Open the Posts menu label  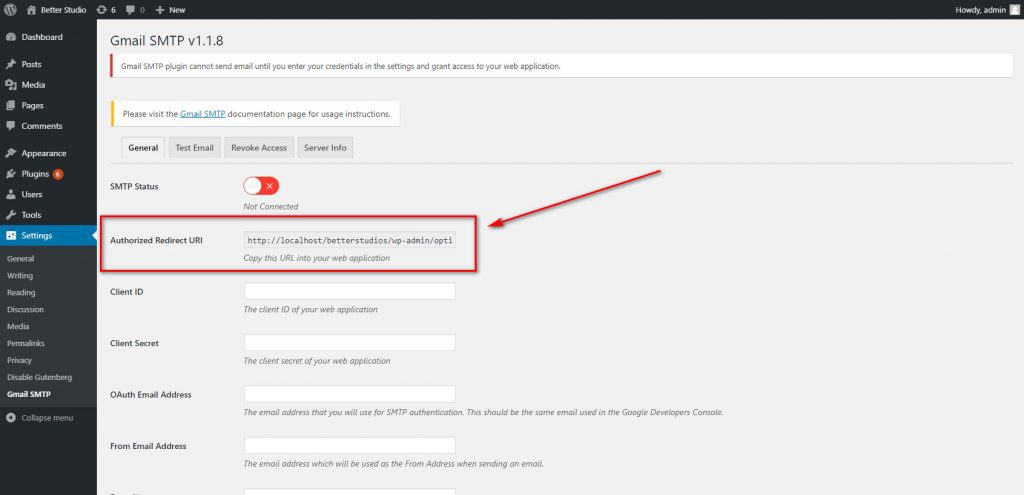point(31,64)
